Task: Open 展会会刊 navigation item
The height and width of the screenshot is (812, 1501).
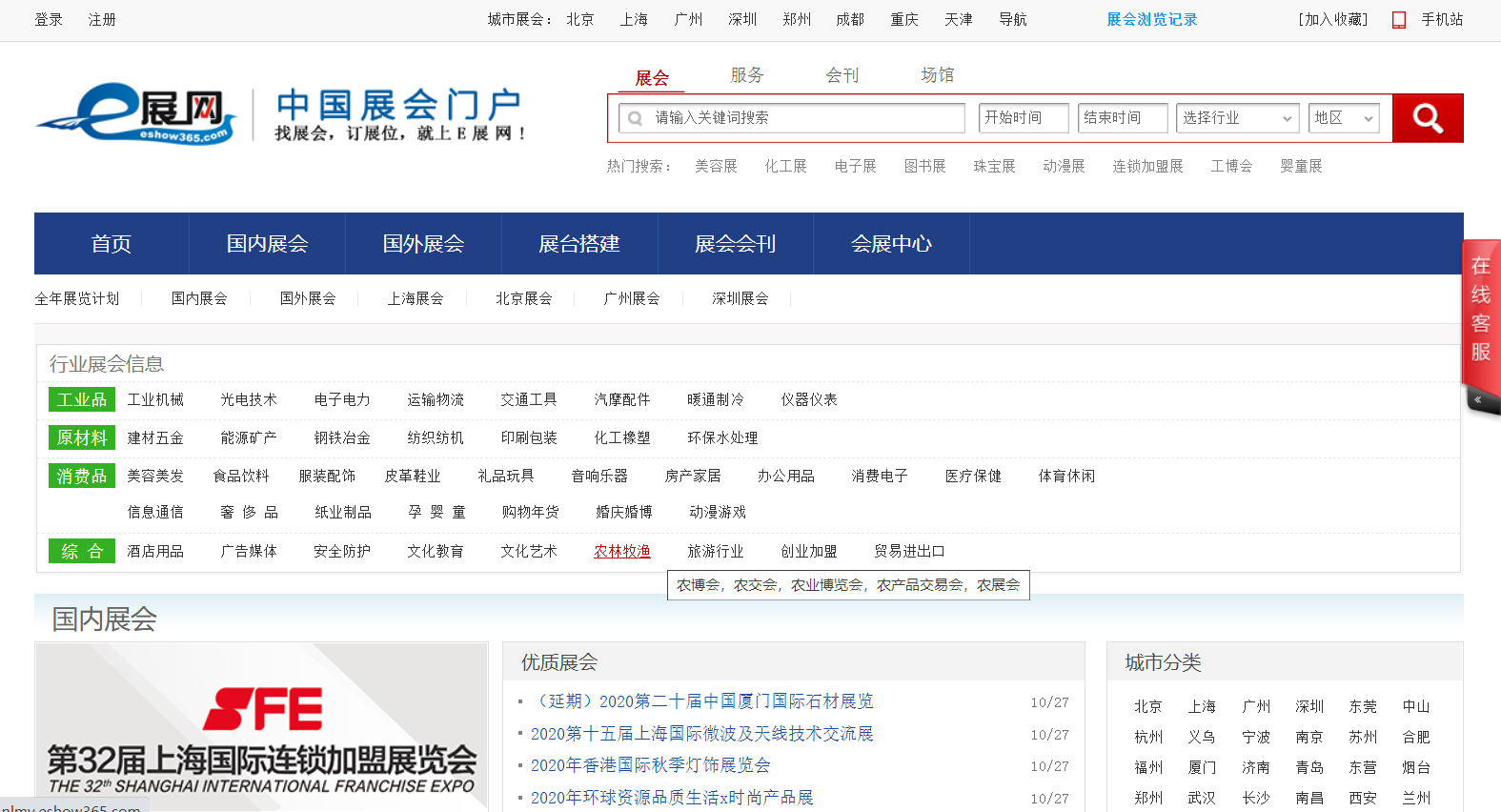Action: pos(736,244)
